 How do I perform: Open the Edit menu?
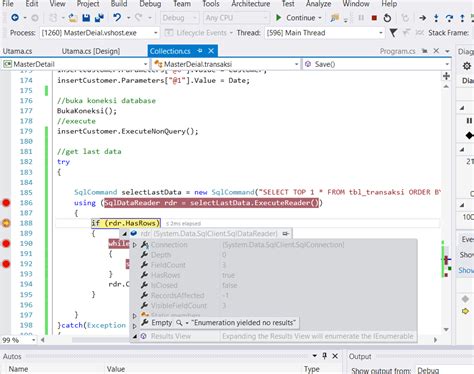32,4
